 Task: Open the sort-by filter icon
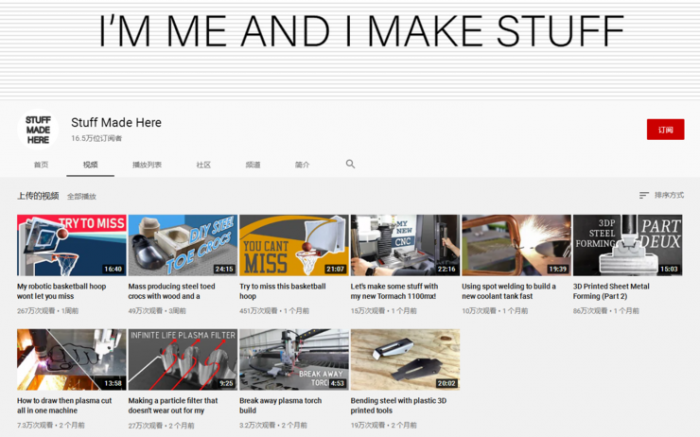pos(644,195)
